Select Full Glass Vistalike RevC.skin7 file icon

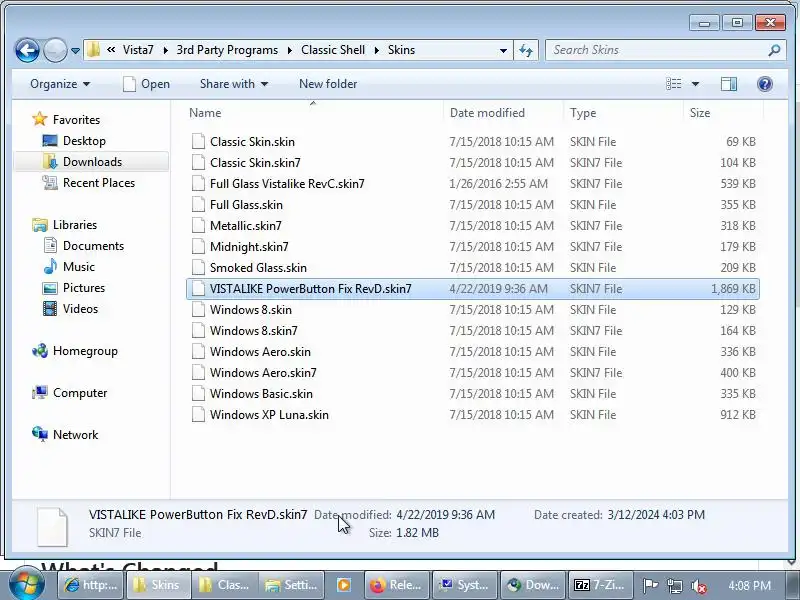[x=198, y=183]
